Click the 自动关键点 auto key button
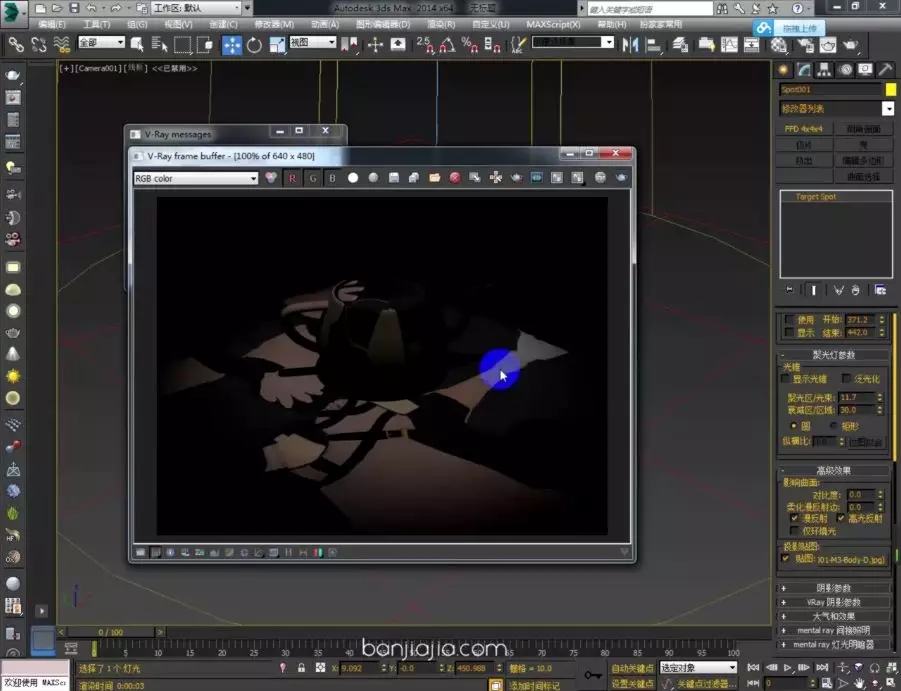The height and width of the screenshot is (691, 901). click(632, 668)
